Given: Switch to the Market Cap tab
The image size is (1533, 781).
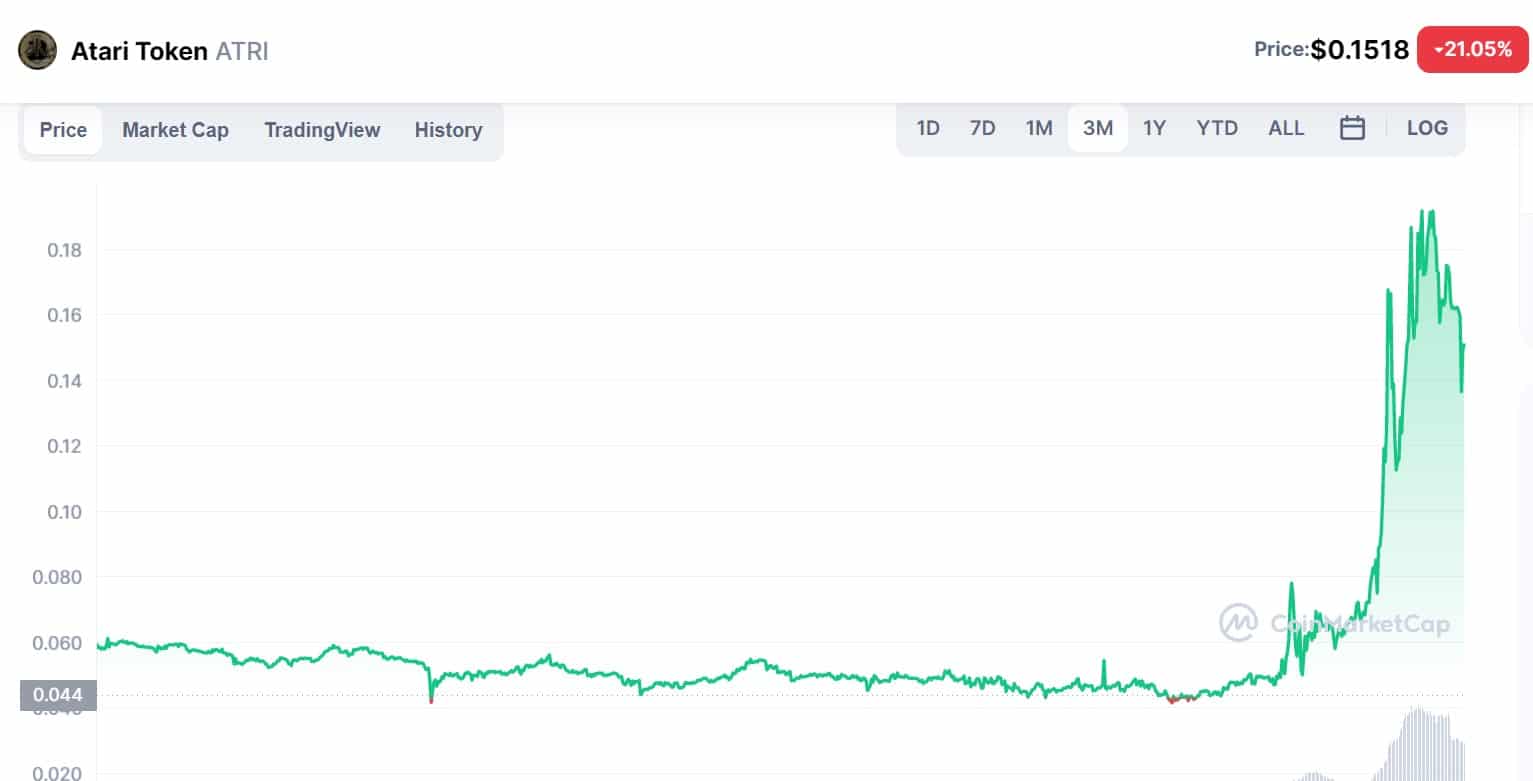Looking at the screenshot, I should tap(175, 130).
